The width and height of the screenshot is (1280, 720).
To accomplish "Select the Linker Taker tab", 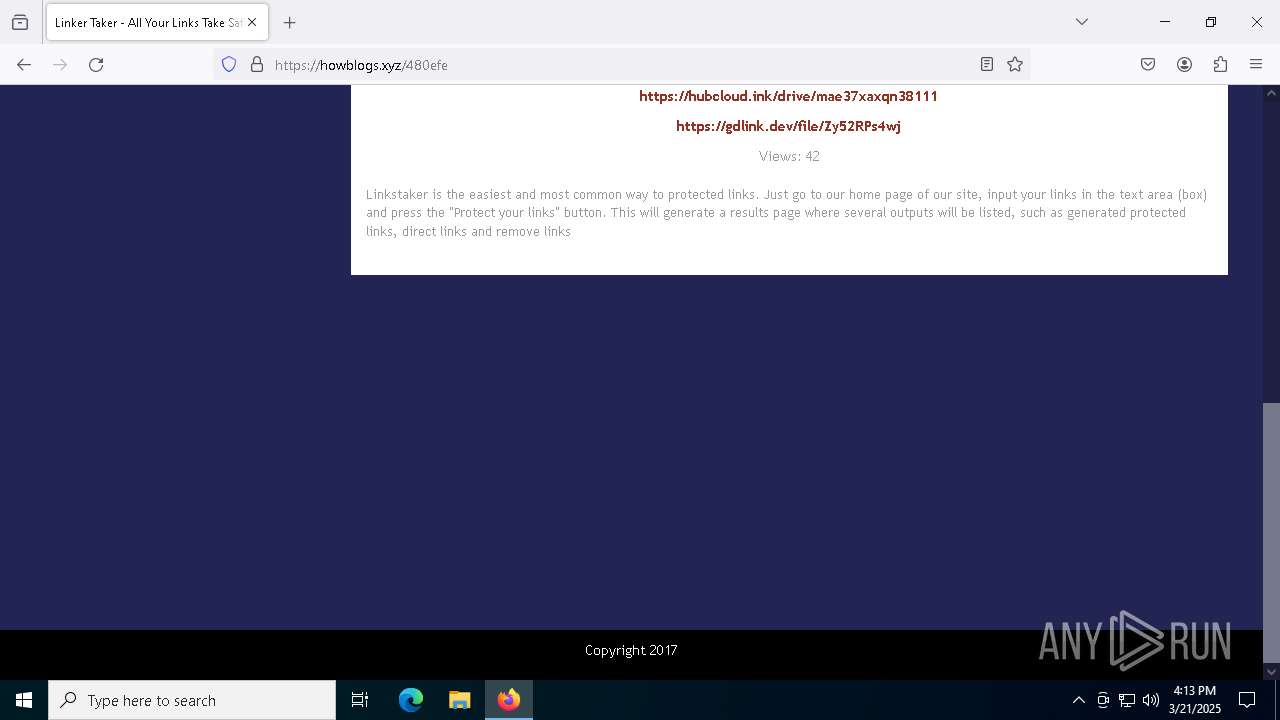I will (x=156, y=22).
